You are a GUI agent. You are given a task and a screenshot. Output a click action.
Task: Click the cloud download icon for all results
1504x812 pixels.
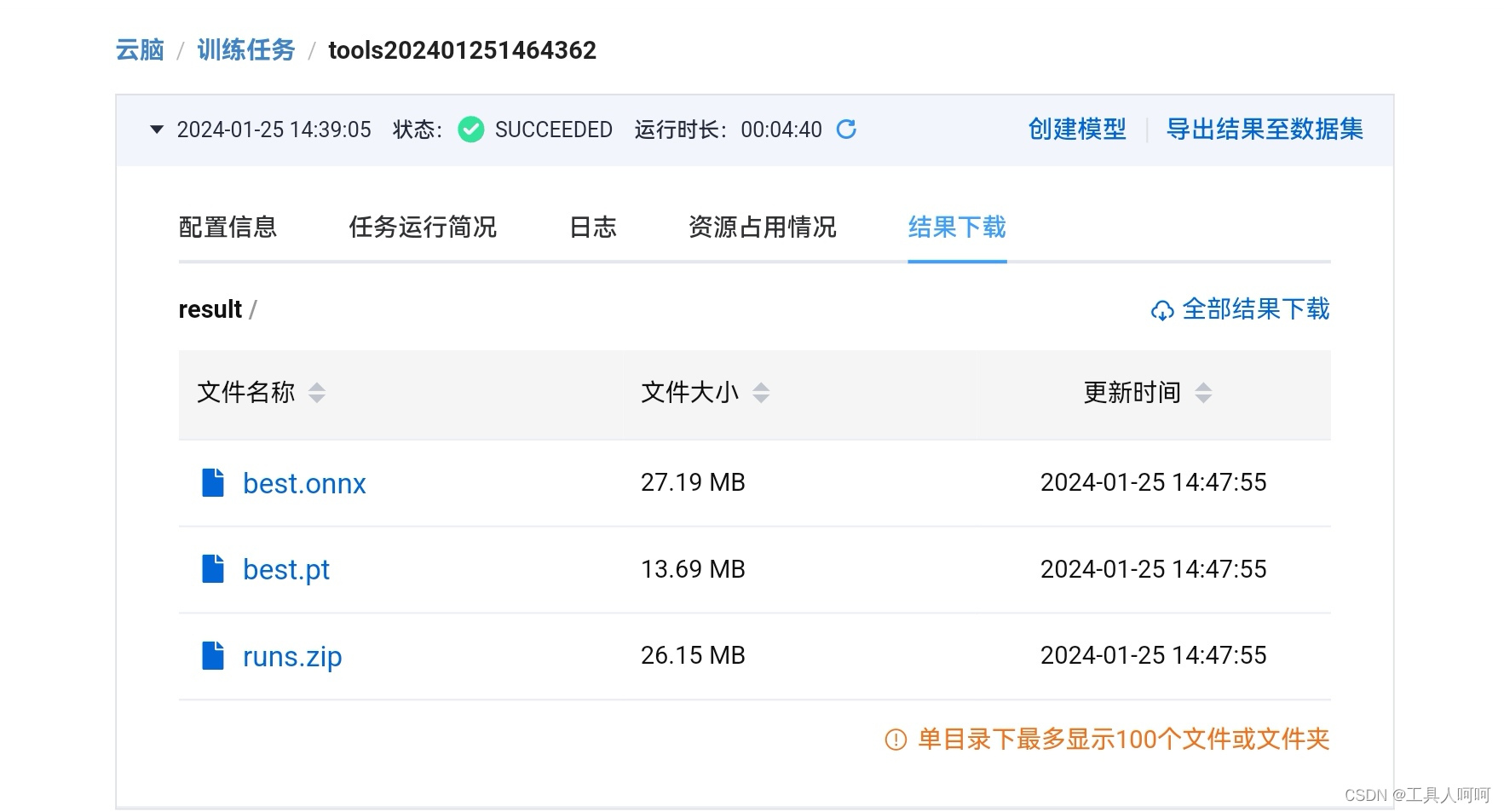click(x=1162, y=311)
